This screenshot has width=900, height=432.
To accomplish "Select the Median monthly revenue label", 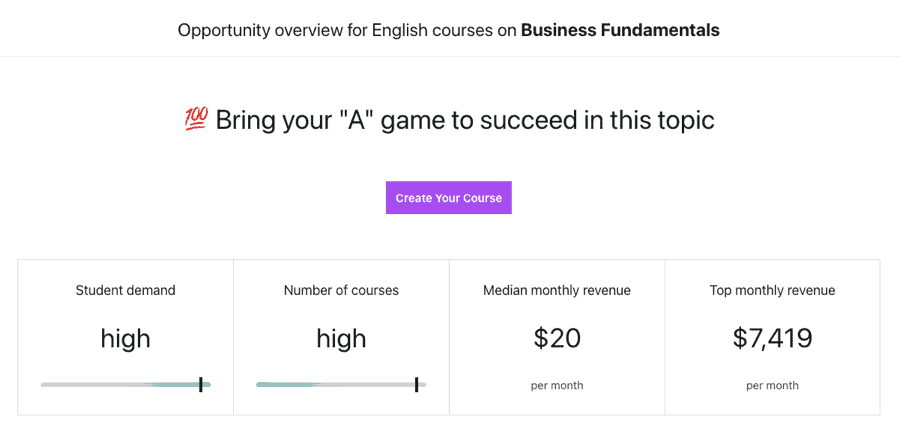I will click(x=557, y=290).
